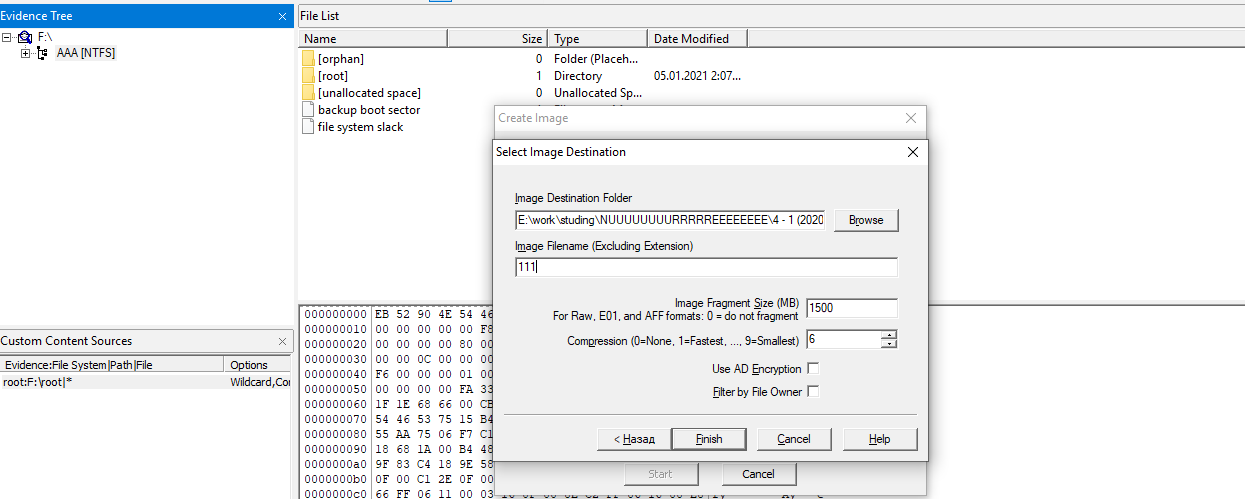Expand the AAA [NTFS] tree node

[x=25, y=53]
